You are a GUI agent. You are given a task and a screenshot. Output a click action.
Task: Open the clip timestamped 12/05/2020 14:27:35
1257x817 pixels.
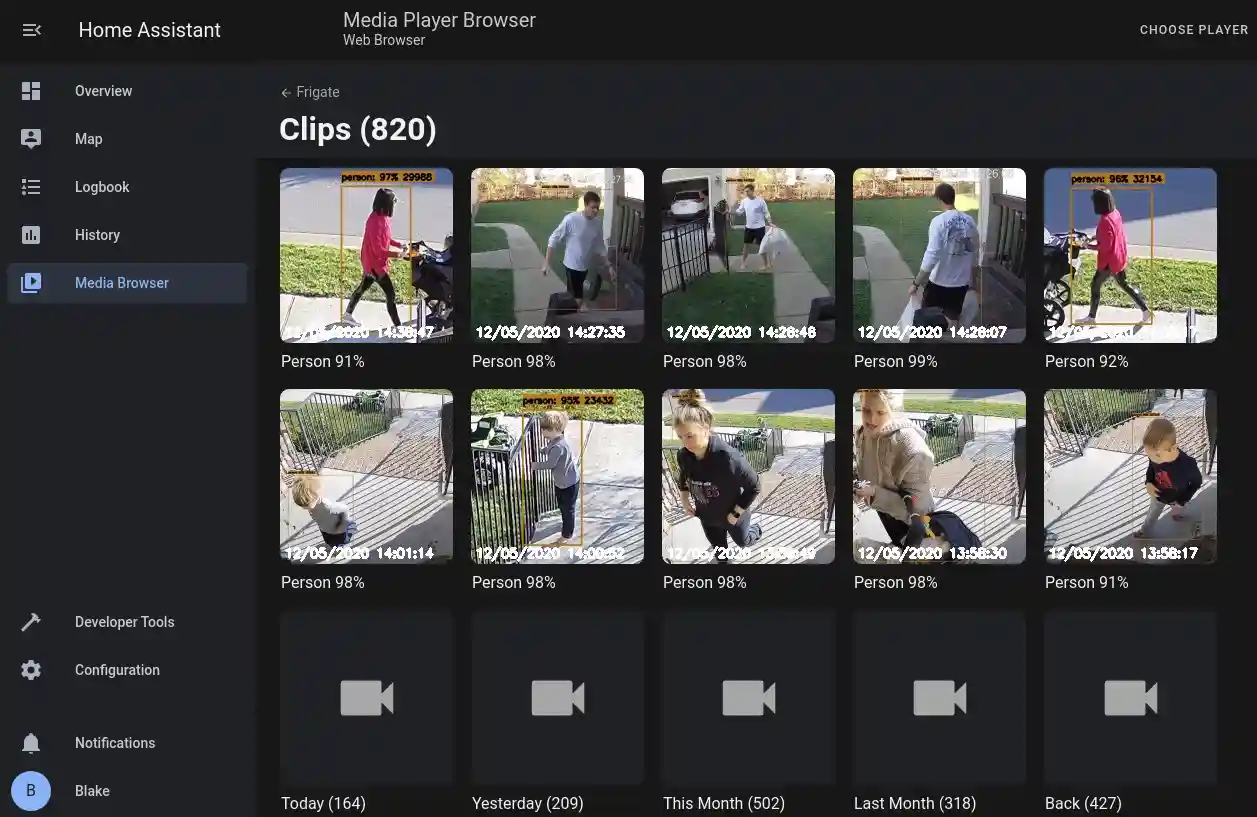(x=557, y=255)
